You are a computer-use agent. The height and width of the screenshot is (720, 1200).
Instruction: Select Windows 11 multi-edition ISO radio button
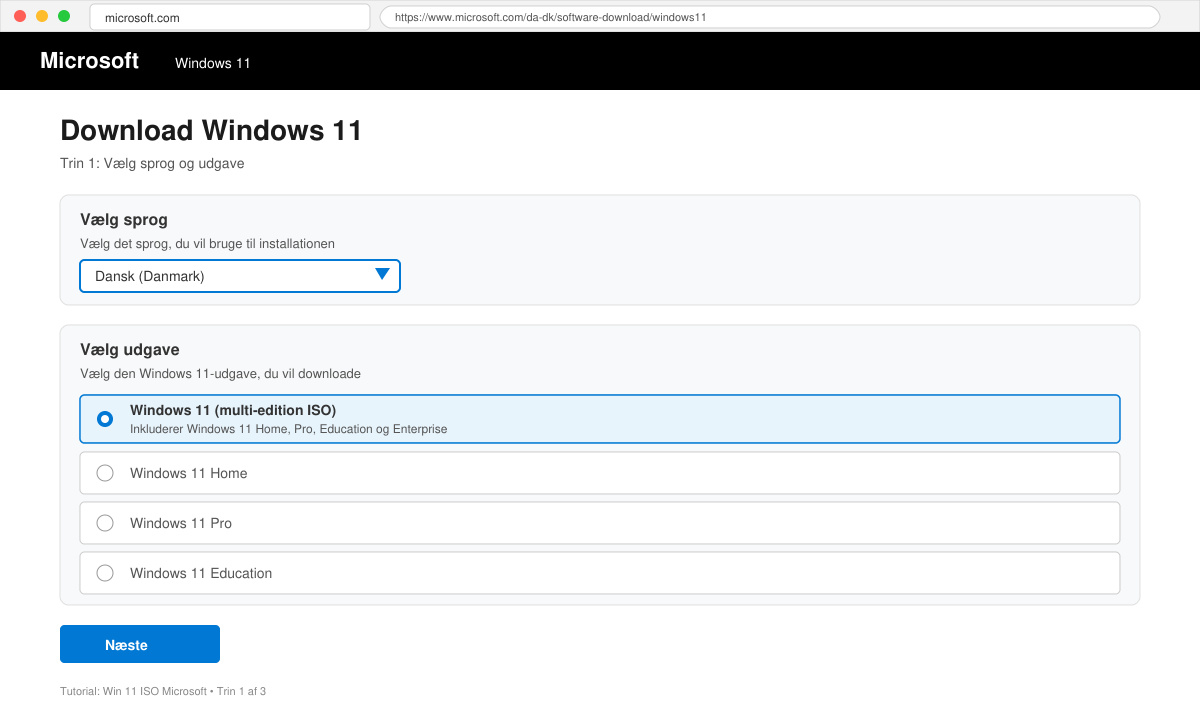pos(105,419)
